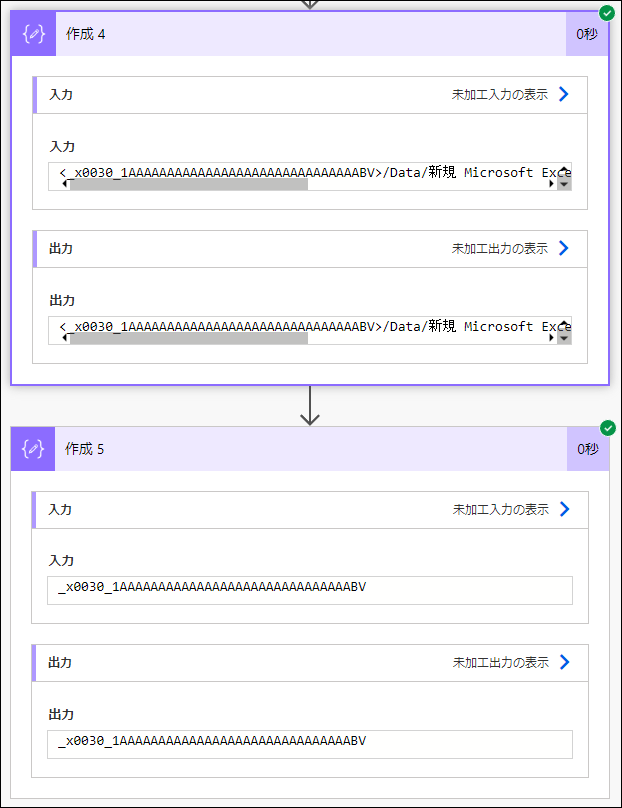This screenshot has width=622, height=808.
Task: Click 未加工出力の表示 link in 作成 5
Action: coord(501,663)
